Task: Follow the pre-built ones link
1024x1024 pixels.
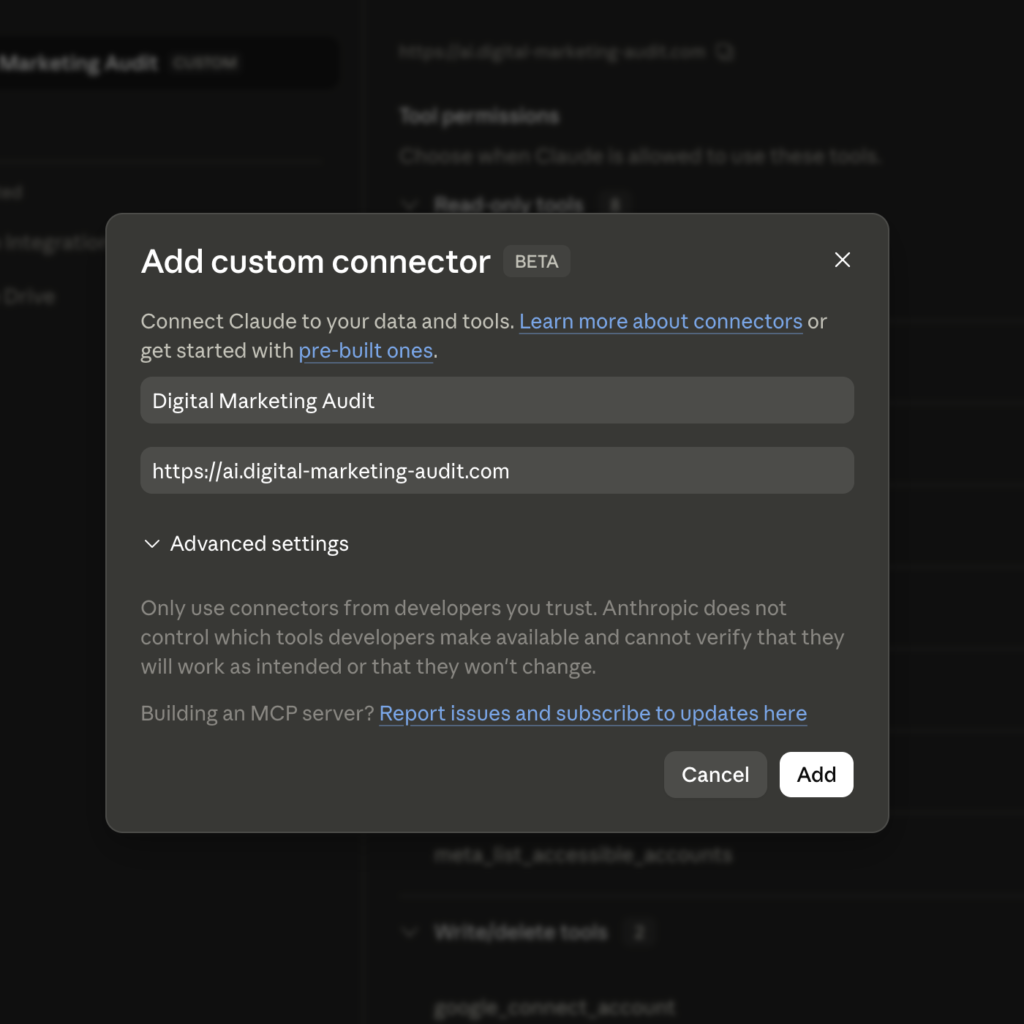Action: point(366,351)
